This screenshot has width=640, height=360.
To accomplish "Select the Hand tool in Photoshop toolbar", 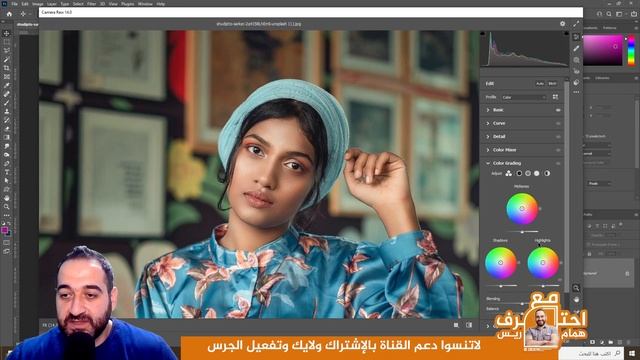I will (7, 198).
